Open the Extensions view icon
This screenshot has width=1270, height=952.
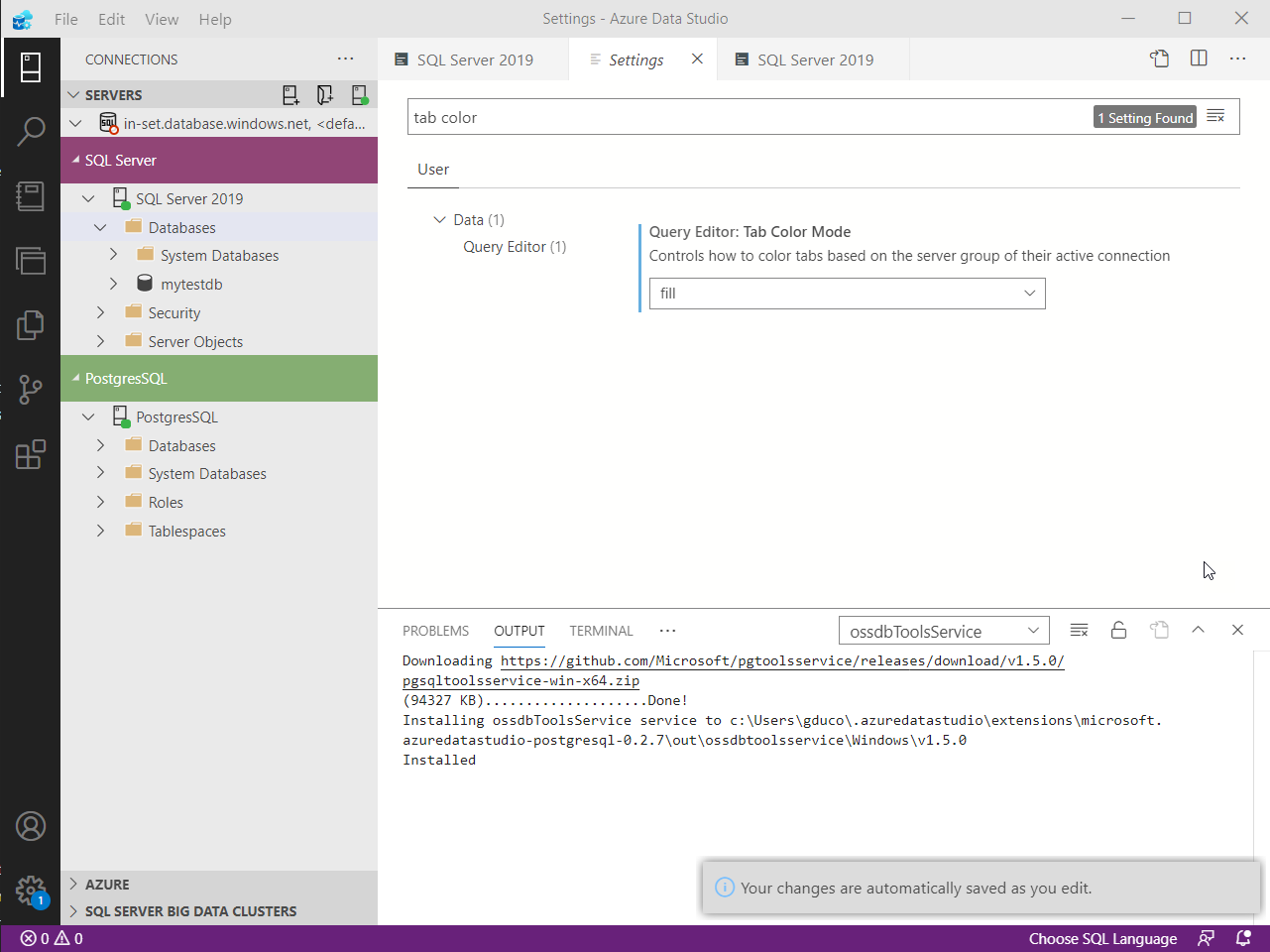(x=31, y=454)
